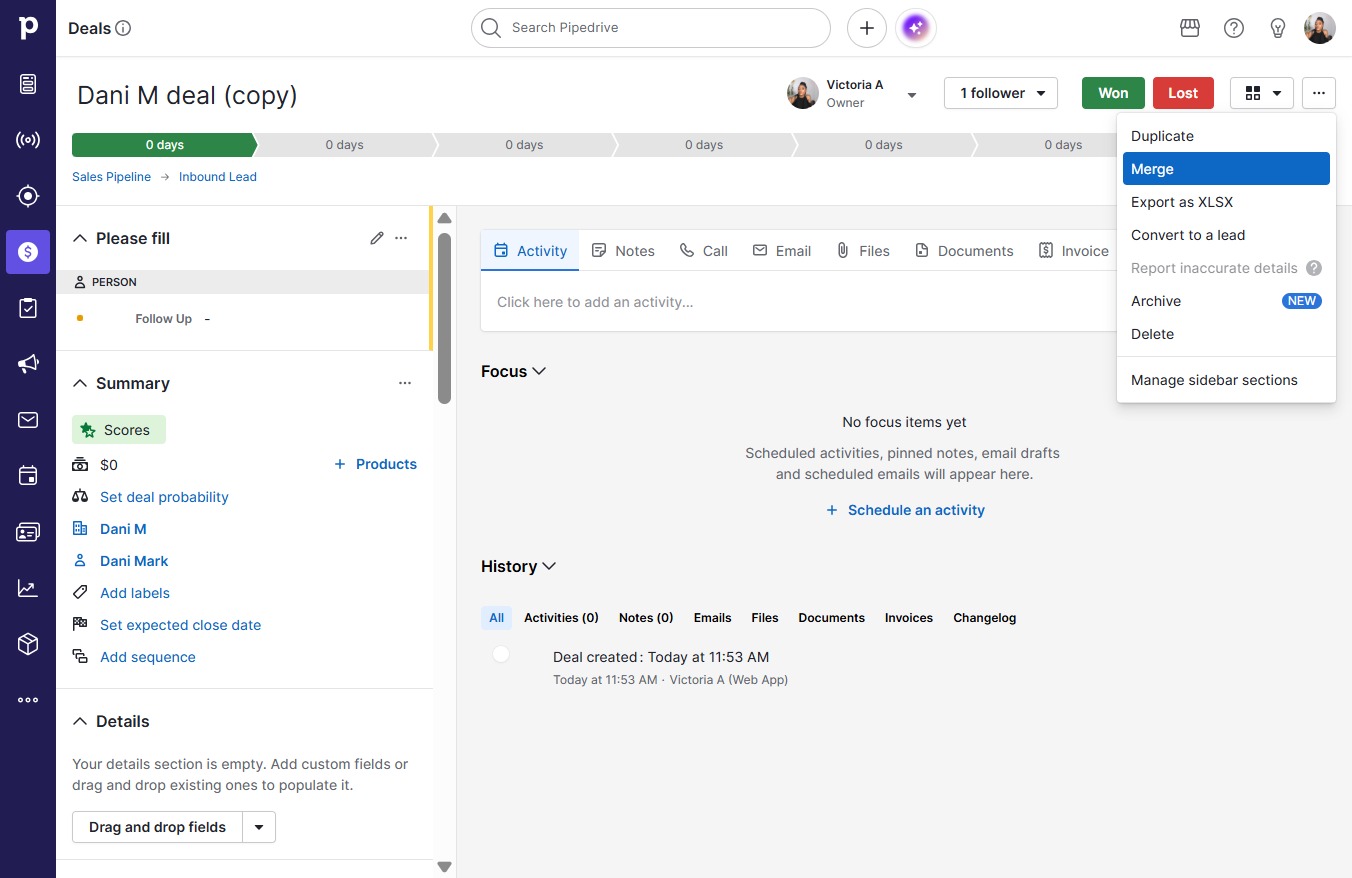Click the Report inaccurate details help icon
This screenshot has height=878, width=1352.
(1314, 268)
